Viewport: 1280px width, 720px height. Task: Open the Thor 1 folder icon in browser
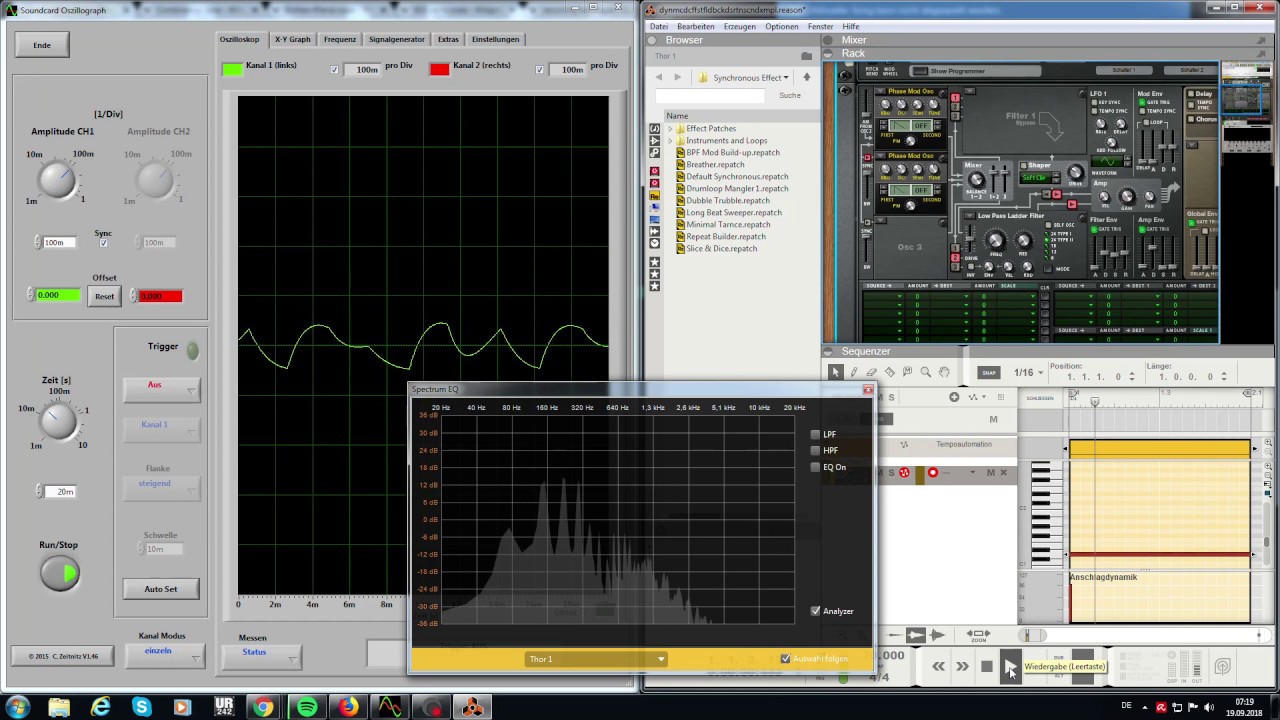(x=806, y=56)
